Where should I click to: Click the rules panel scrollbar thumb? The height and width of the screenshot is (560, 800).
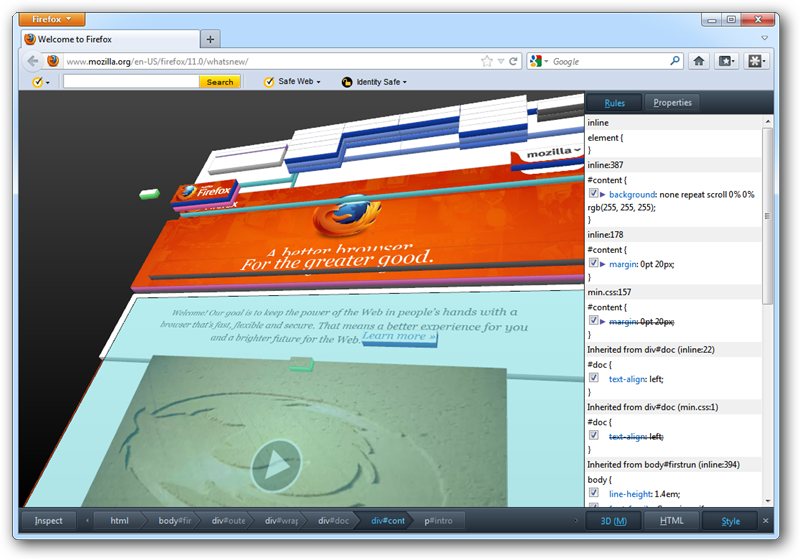767,216
